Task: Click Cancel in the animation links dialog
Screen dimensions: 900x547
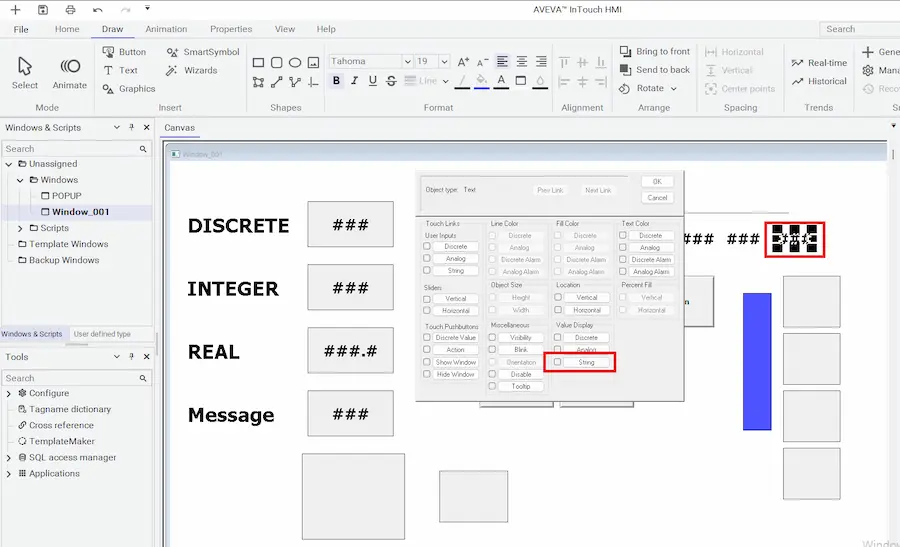Action: tap(657, 197)
